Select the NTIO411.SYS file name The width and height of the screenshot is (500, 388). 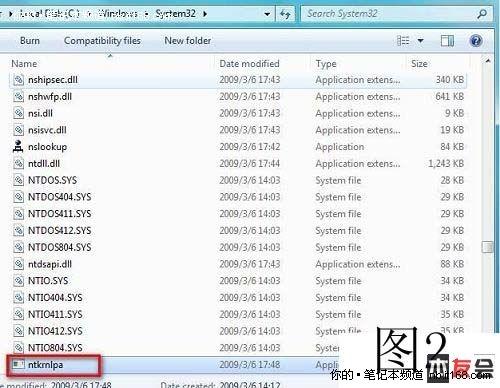click(55, 314)
